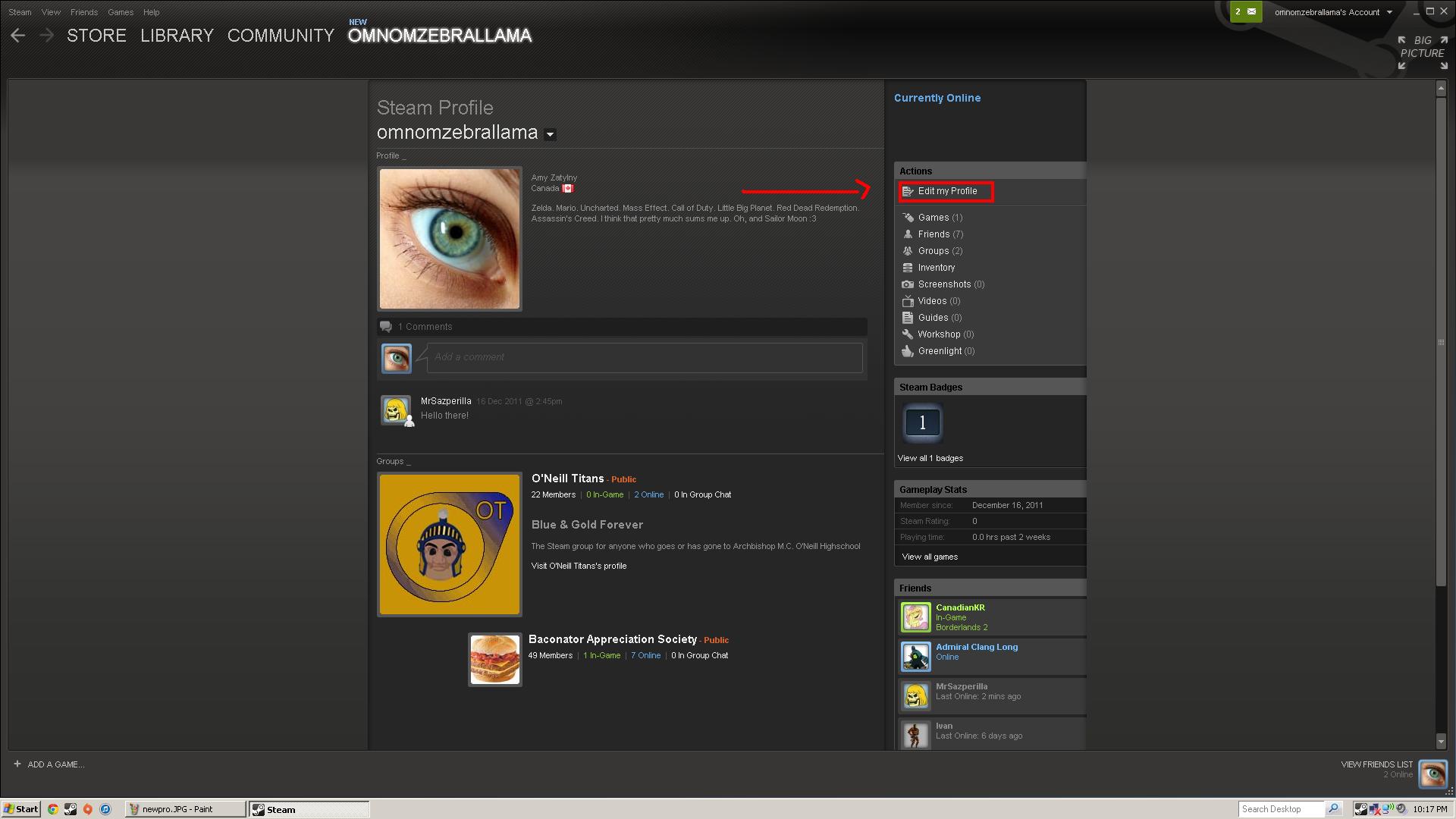Click the Greenlight thumbs-up icon
The width and height of the screenshot is (1456, 819).
(x=908, y=351)
